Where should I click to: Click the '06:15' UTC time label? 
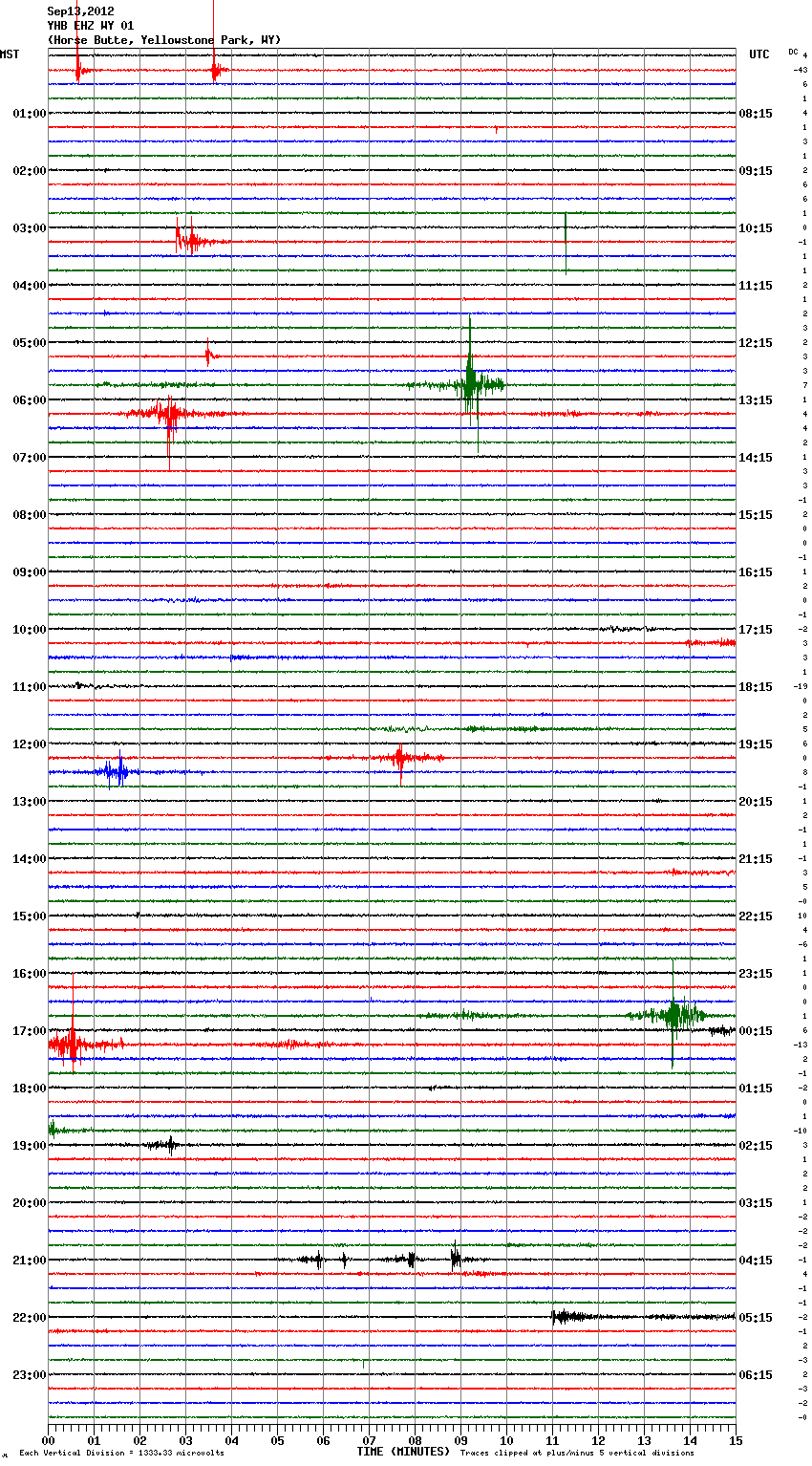(756, 1375)
